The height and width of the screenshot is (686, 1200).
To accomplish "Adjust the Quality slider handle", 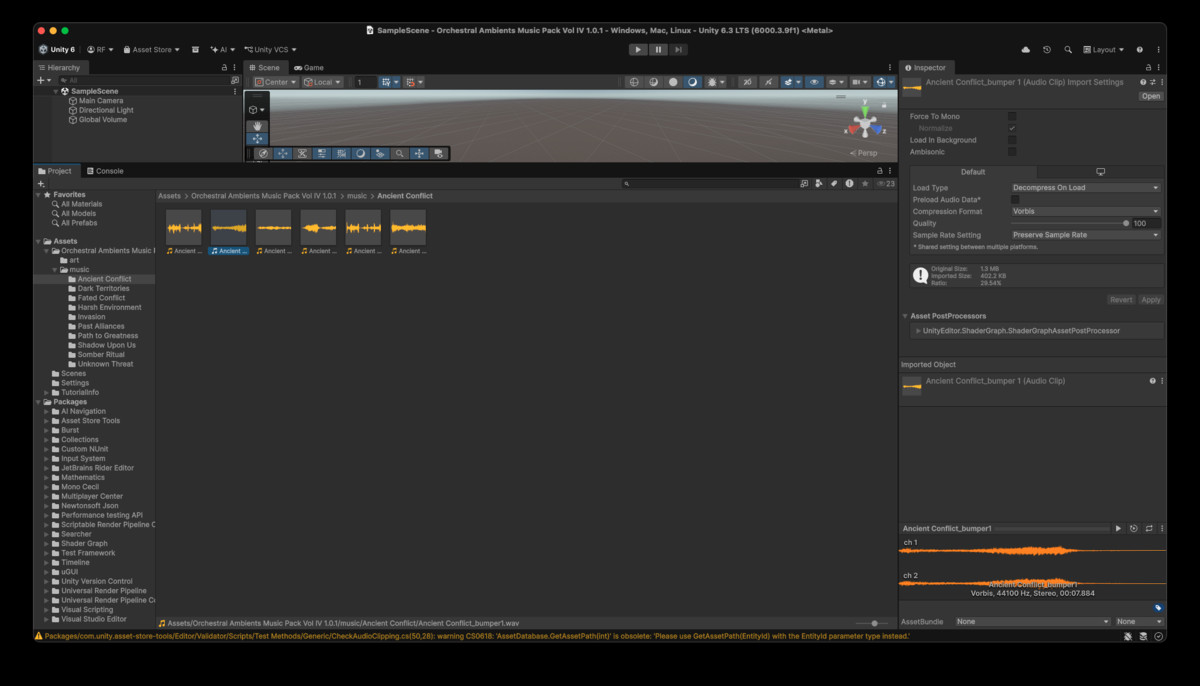I will [1126, 223].
